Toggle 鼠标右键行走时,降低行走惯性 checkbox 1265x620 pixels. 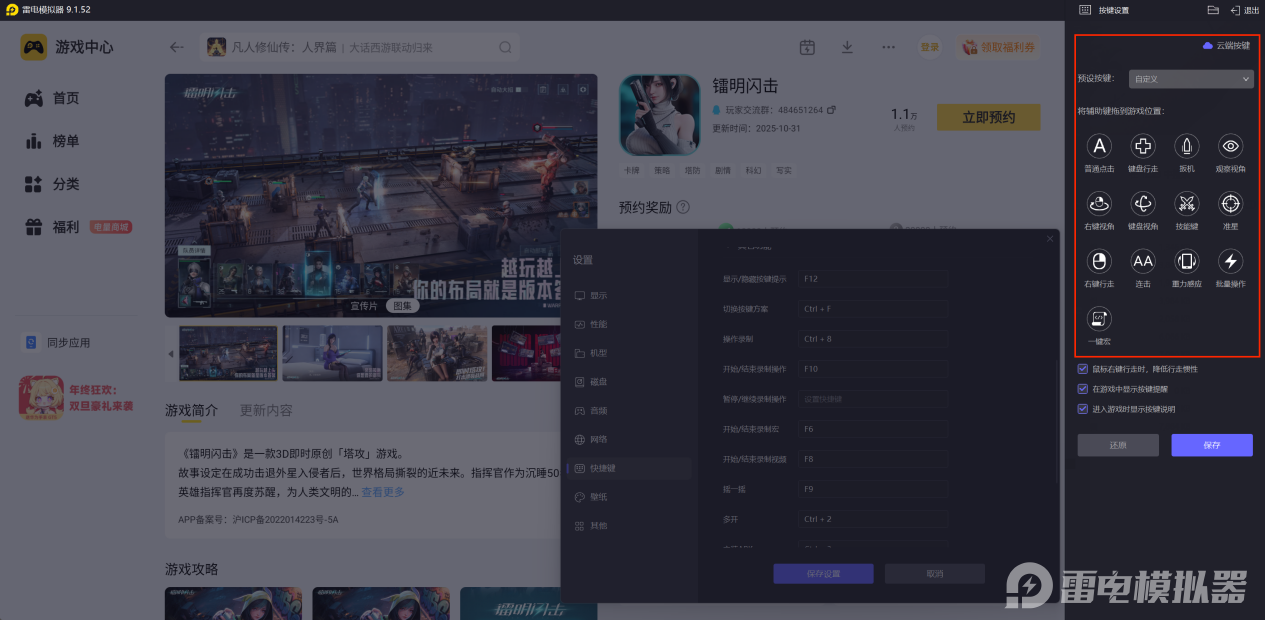coord(1082,369)
